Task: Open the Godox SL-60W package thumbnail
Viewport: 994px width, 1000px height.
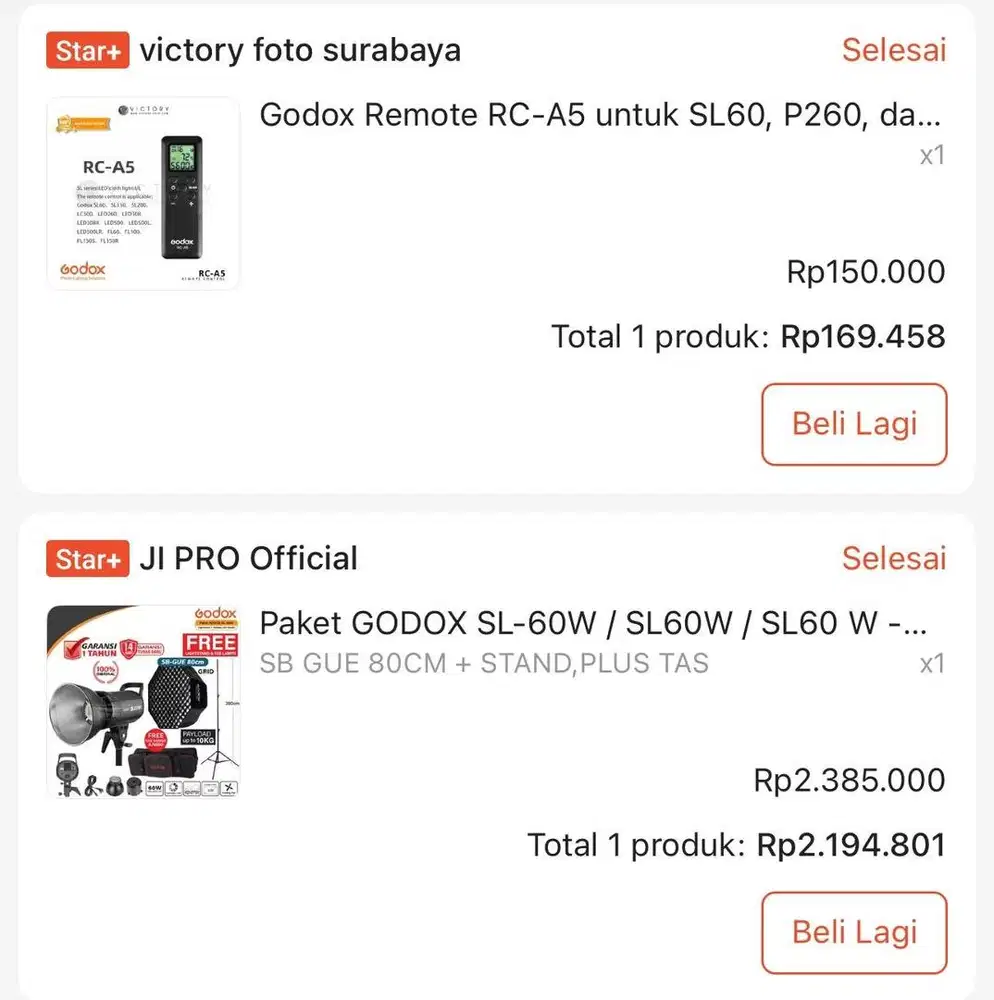Action: (144, 701)
